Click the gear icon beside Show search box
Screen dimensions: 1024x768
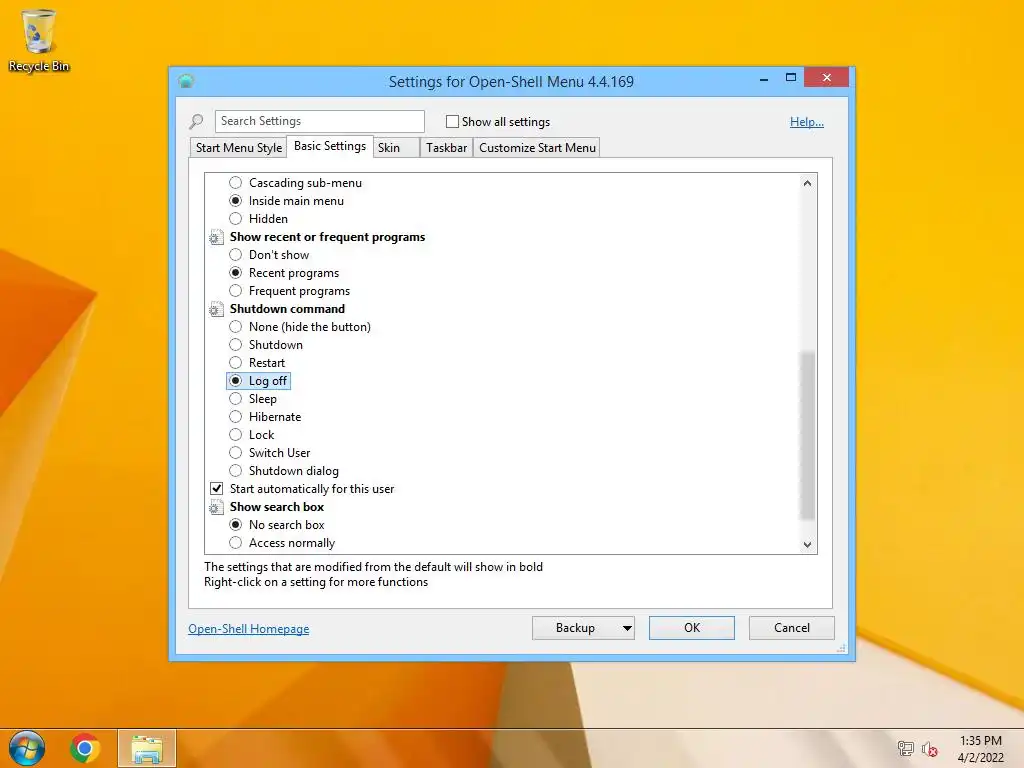[216, 507]
